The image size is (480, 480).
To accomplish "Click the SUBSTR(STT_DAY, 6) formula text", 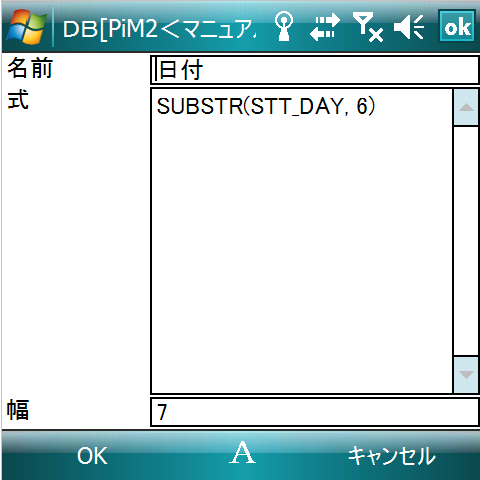I will (266, 107).
